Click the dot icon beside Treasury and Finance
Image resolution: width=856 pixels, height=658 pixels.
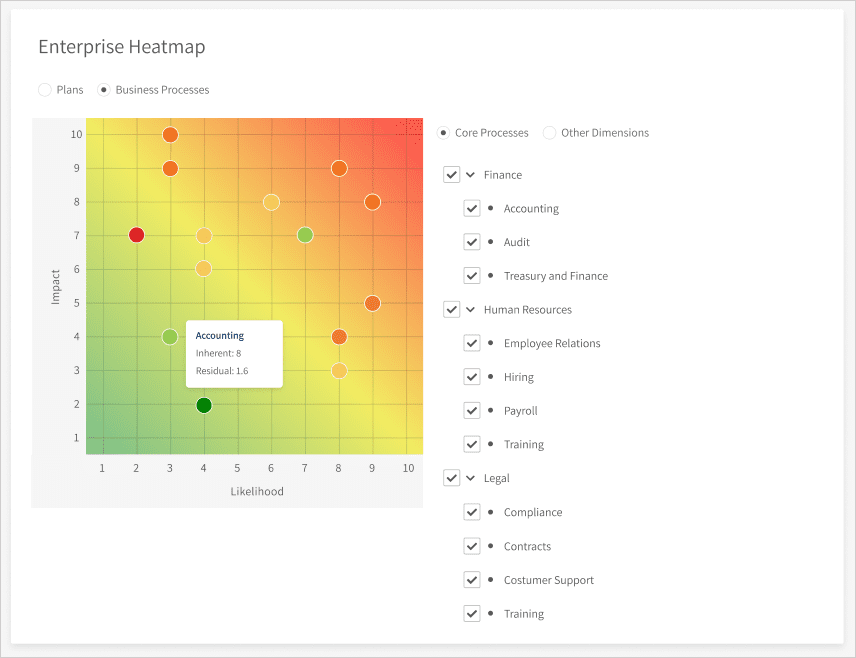coord(492,275)
